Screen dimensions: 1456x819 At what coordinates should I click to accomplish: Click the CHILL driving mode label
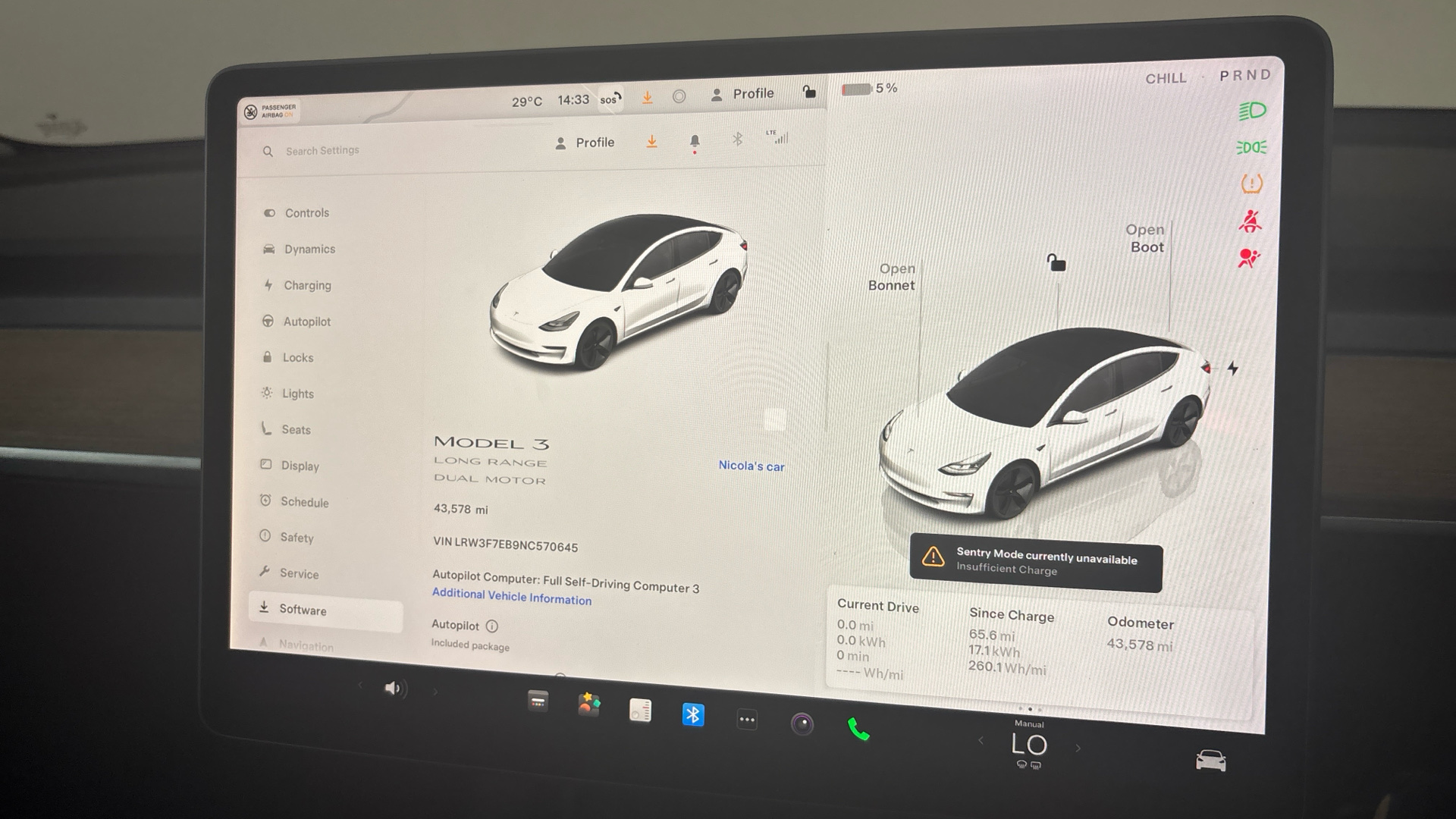click(1166, 78)
